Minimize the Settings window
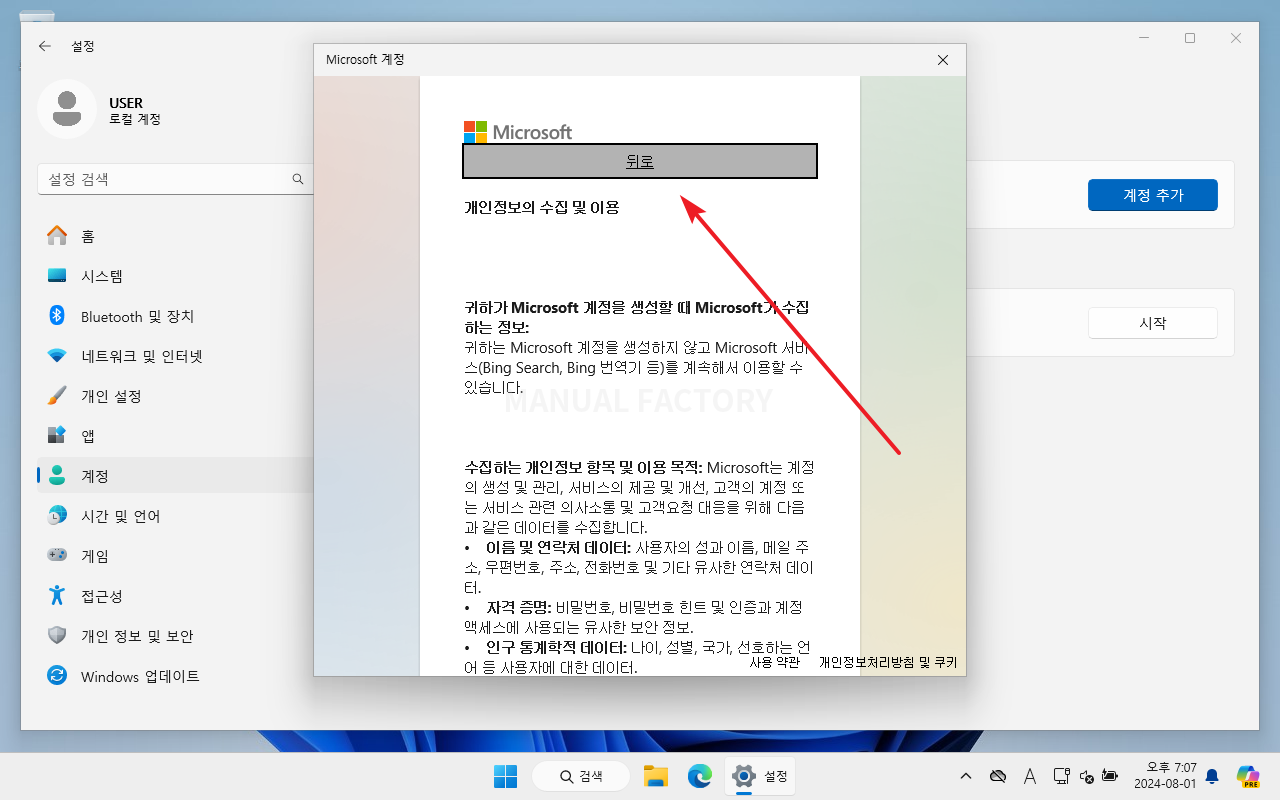The image size is (1280, 800). [x=1143, y=38]
